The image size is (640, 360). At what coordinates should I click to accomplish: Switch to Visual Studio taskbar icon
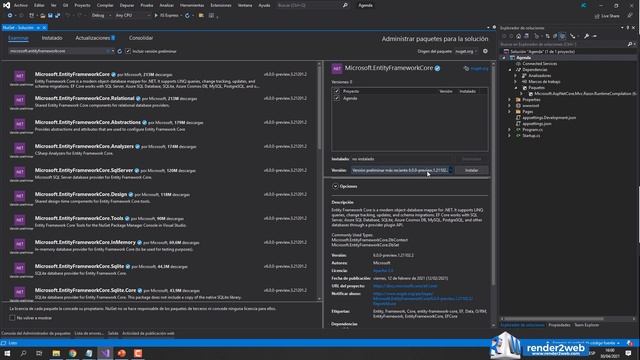point(105,353)
